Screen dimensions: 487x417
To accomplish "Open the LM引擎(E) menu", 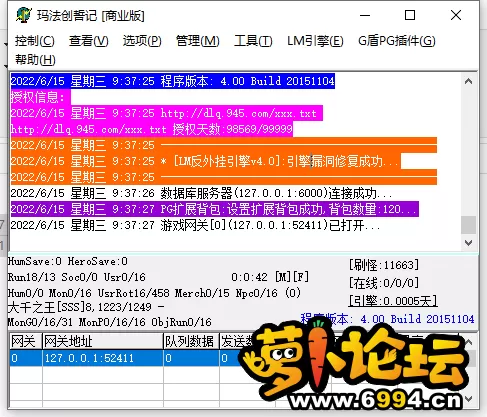I will [x=315, y=41].
